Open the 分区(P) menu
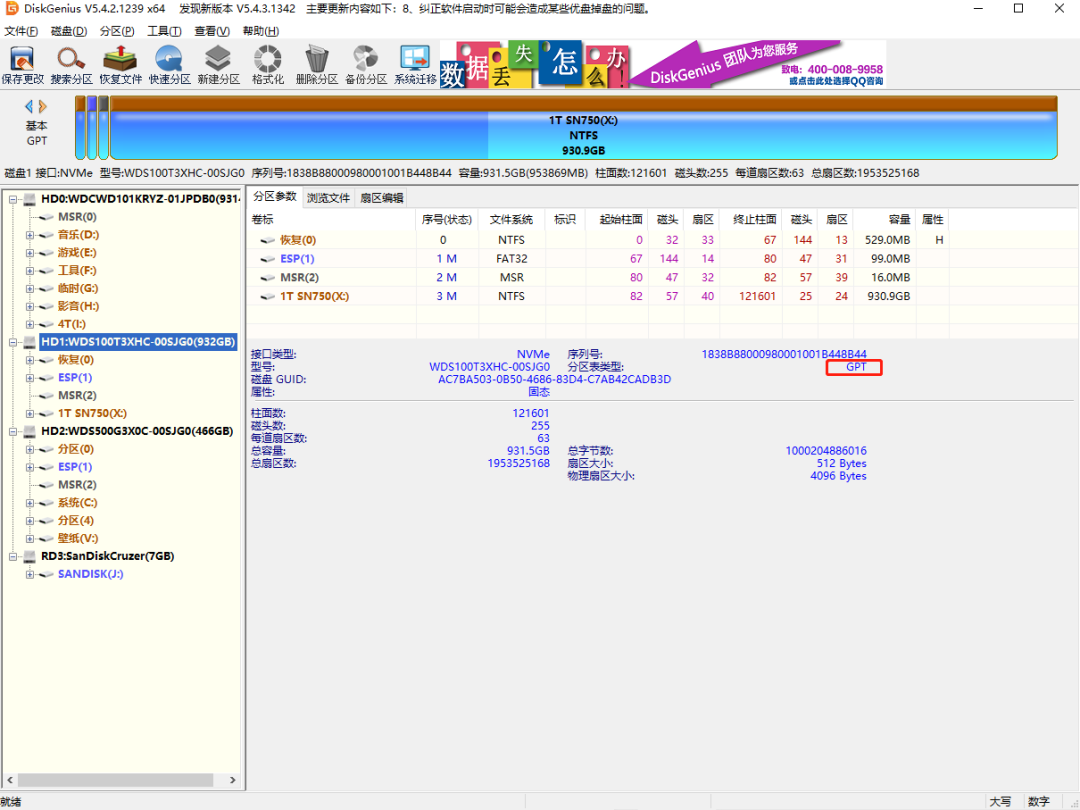 pyautogui.click(x=117, y=31)
